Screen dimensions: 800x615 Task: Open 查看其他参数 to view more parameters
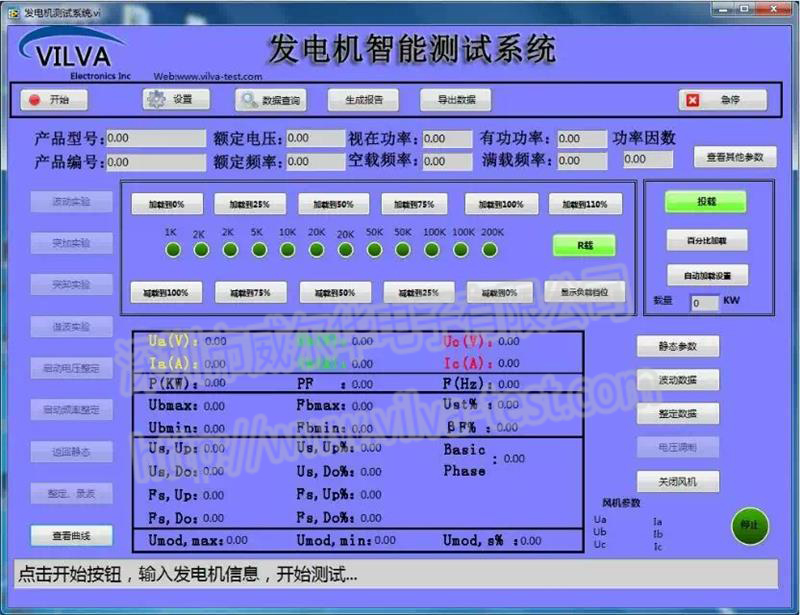click(734, 157)
